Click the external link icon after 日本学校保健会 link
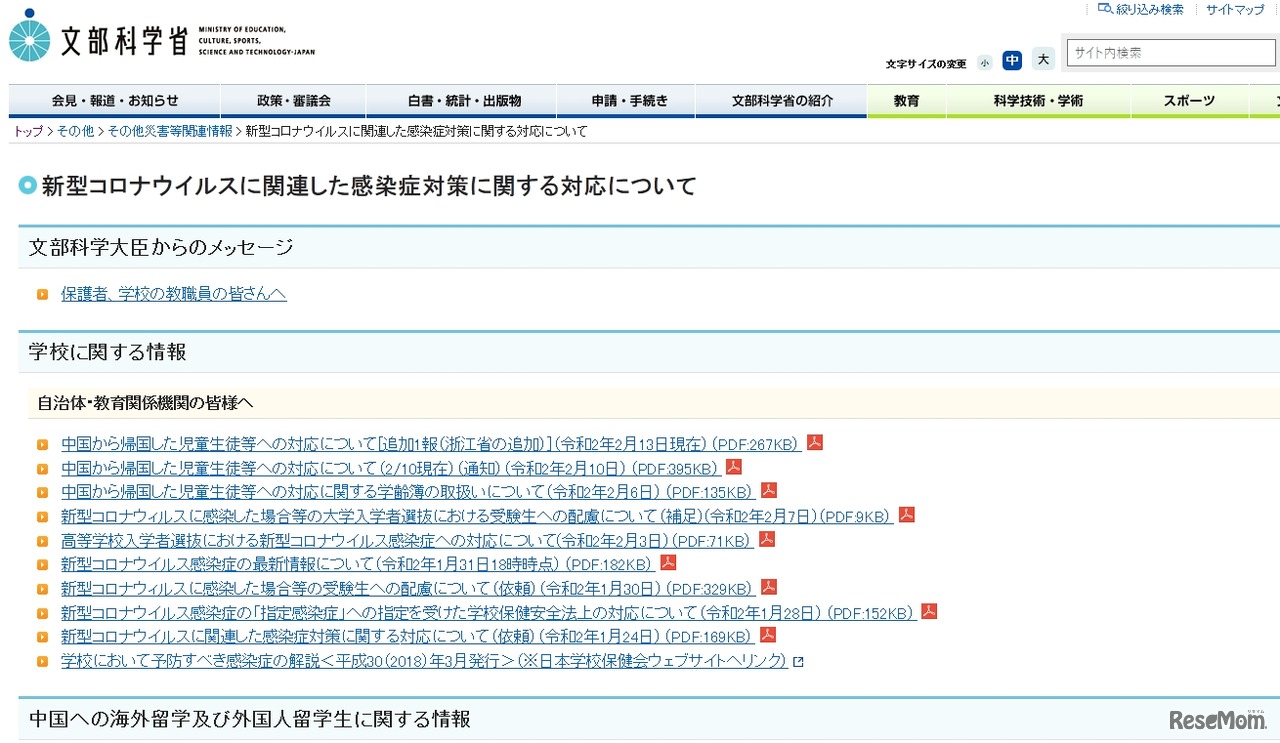This screenshot has height=743, width=1280. point(797,660)
